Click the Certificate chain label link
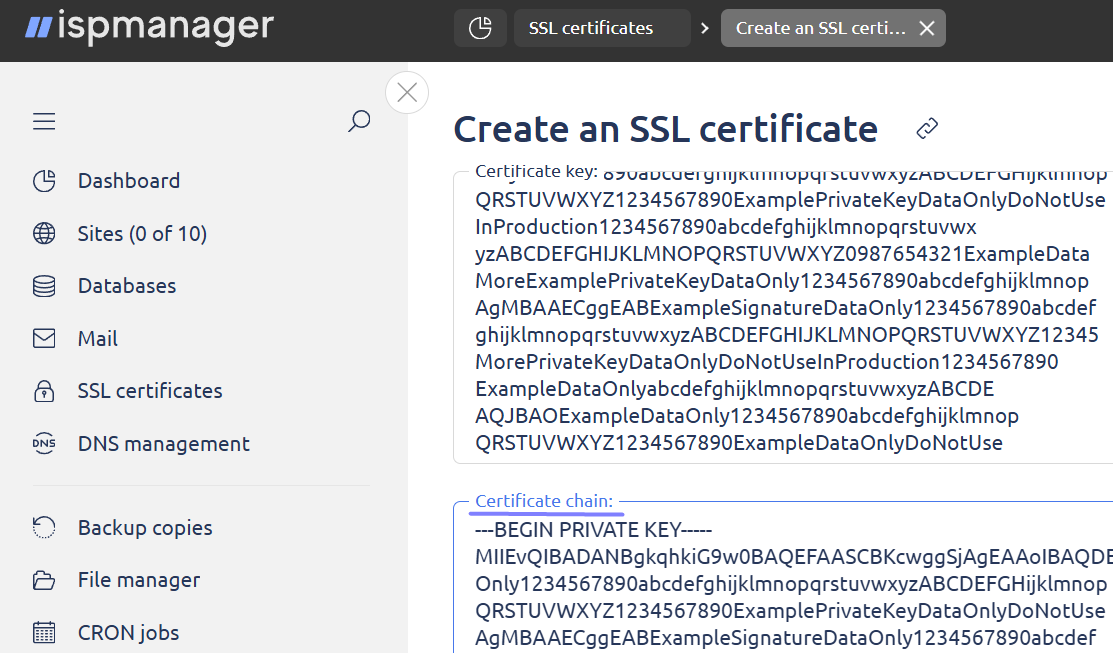 tap(544, 501)
